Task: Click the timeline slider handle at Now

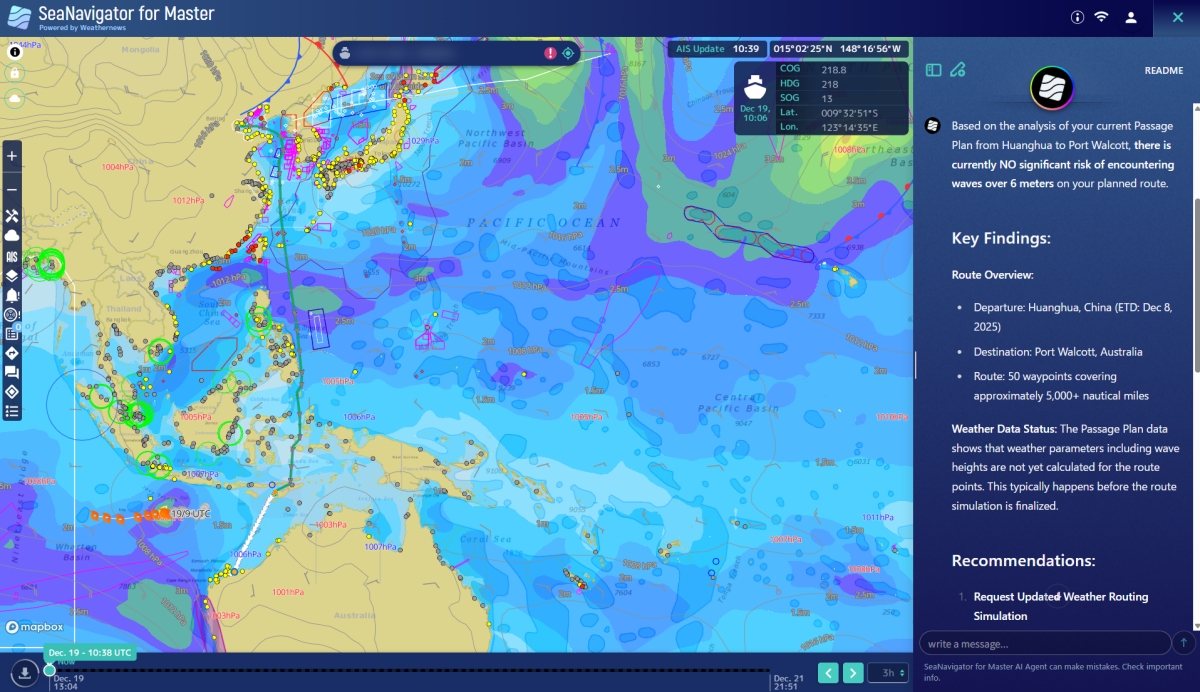Action: (x=49, y=671)
